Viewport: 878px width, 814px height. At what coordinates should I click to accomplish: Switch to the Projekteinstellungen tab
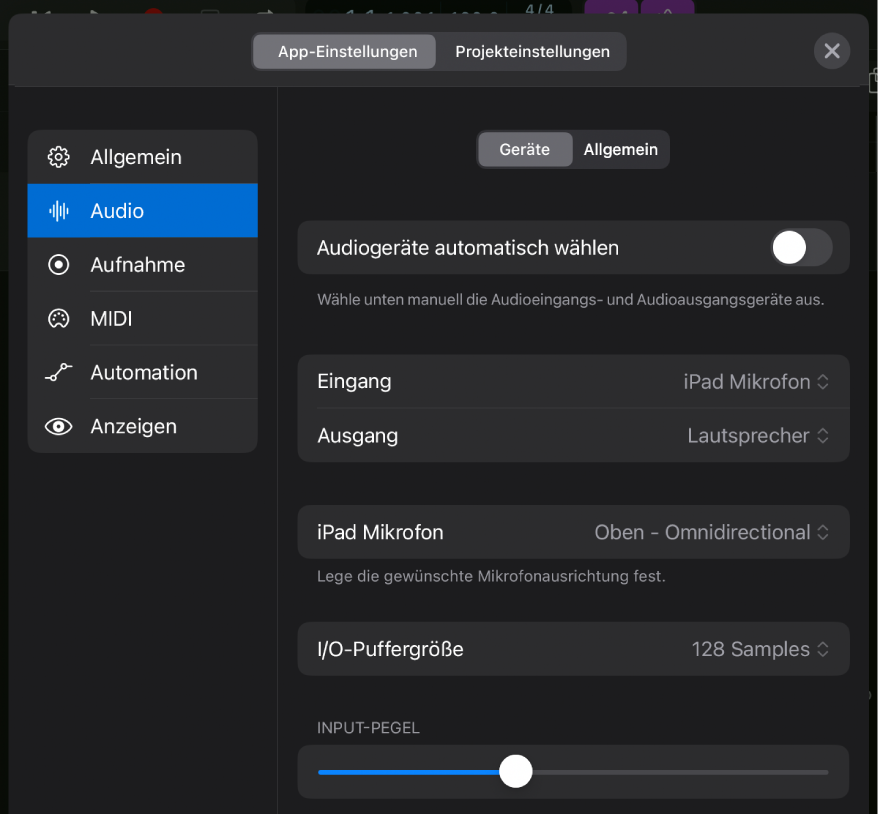point(532,52)
